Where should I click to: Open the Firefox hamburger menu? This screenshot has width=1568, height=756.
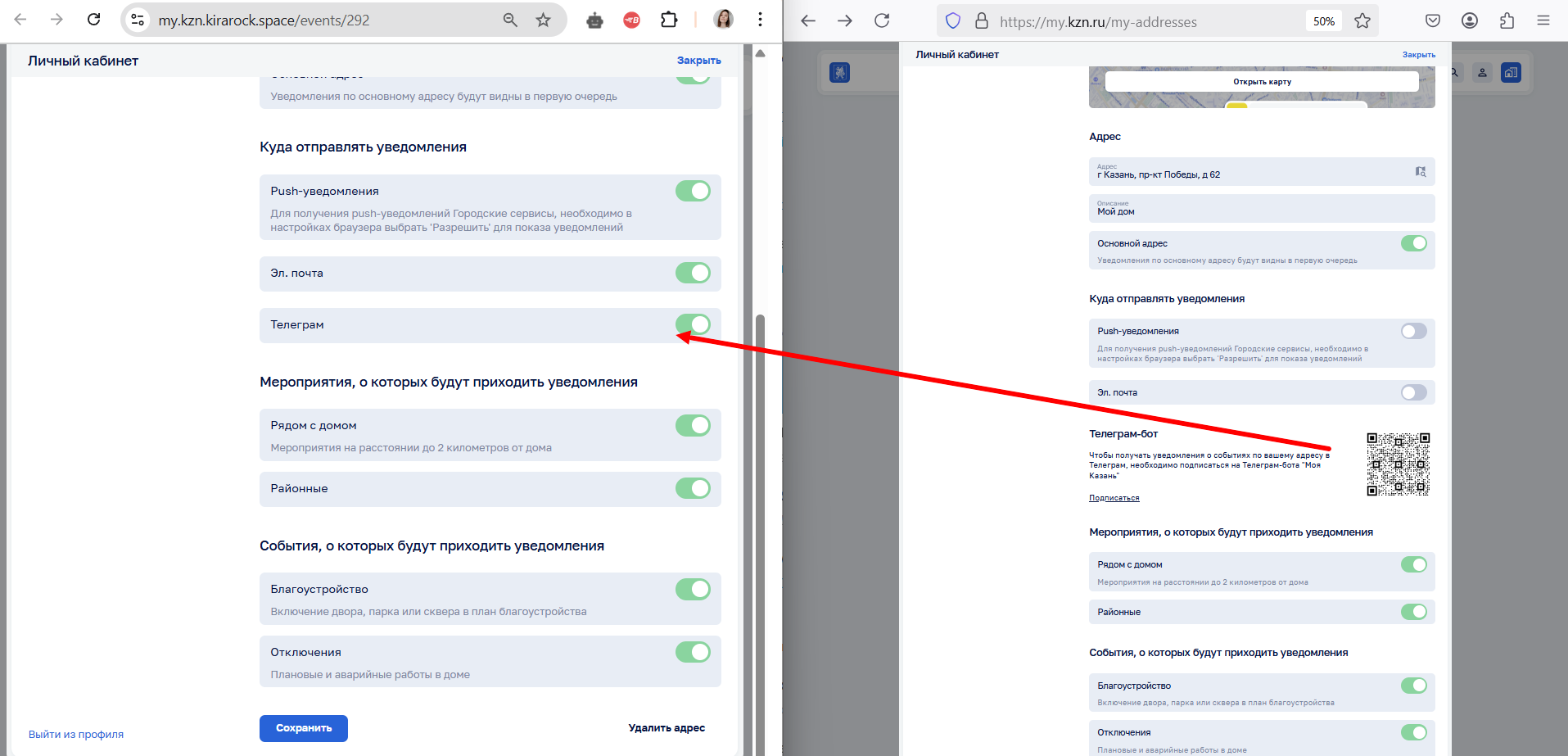click(x=1543, y=20)
